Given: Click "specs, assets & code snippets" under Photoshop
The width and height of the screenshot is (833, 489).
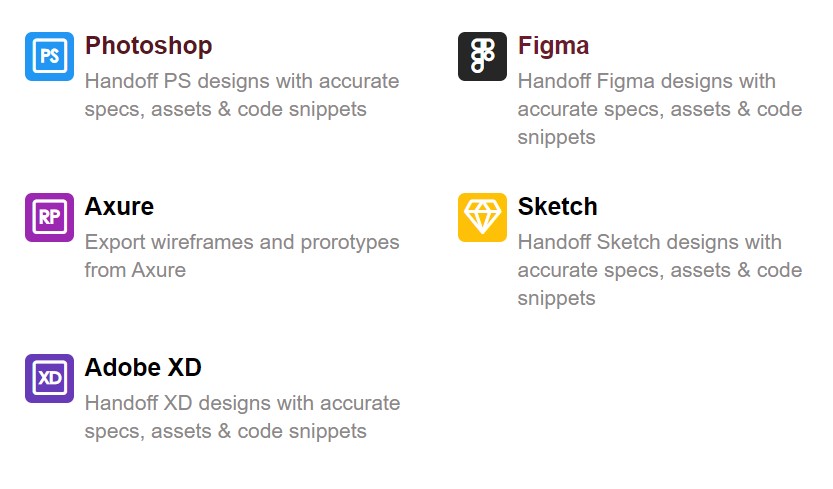Looking at the screenshot, I should 225,109.
